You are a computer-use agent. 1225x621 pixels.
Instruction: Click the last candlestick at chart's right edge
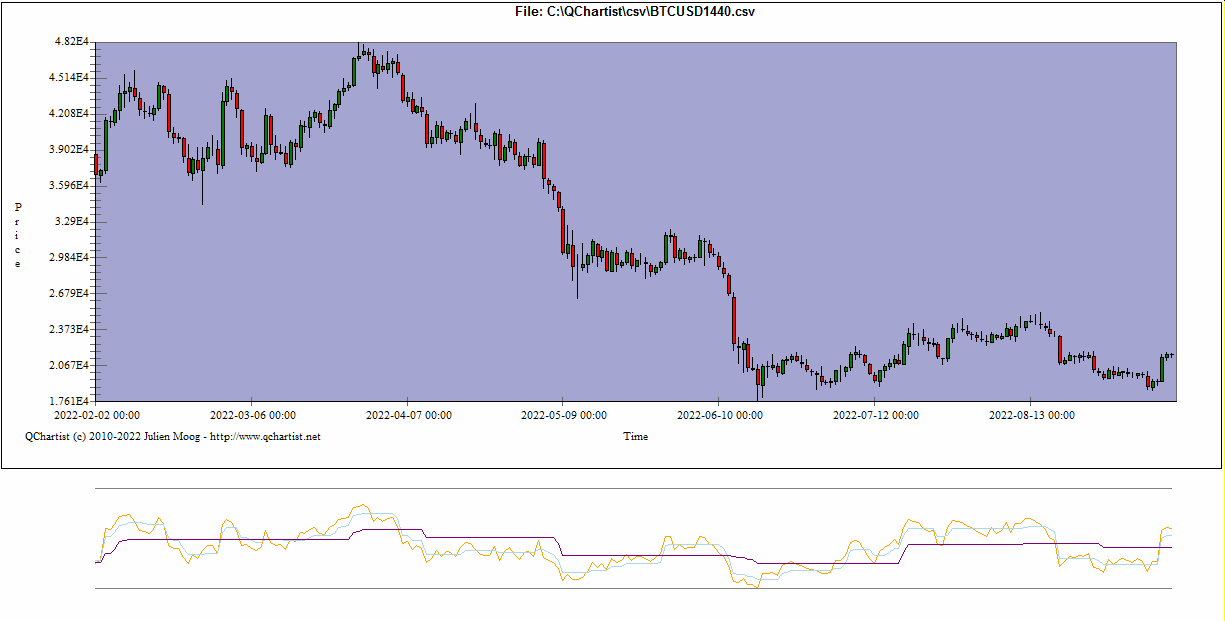[1170, 355]
